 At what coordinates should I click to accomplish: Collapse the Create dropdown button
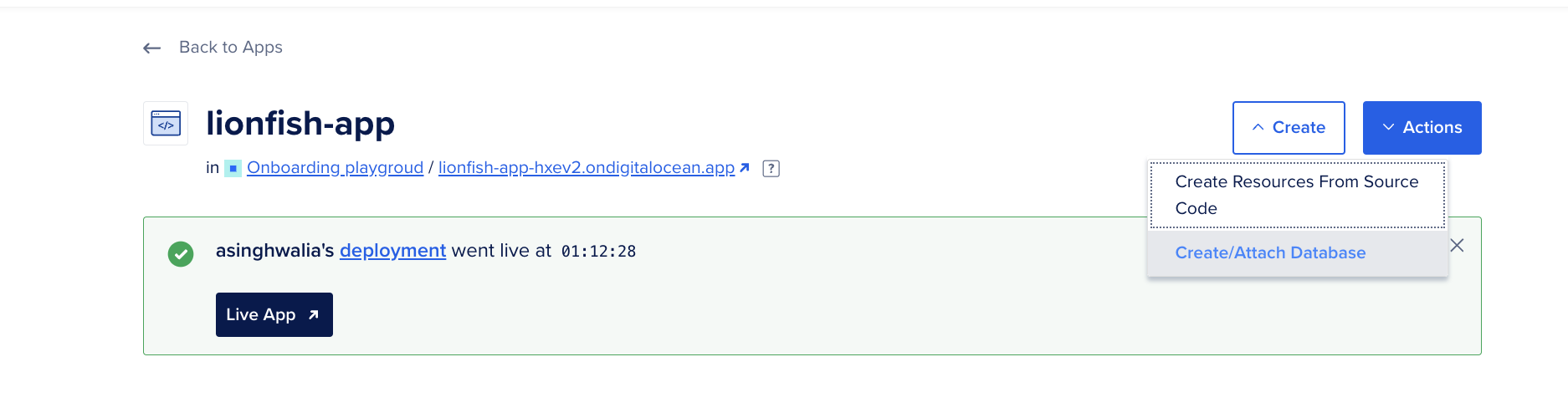tap(1288, 128)
